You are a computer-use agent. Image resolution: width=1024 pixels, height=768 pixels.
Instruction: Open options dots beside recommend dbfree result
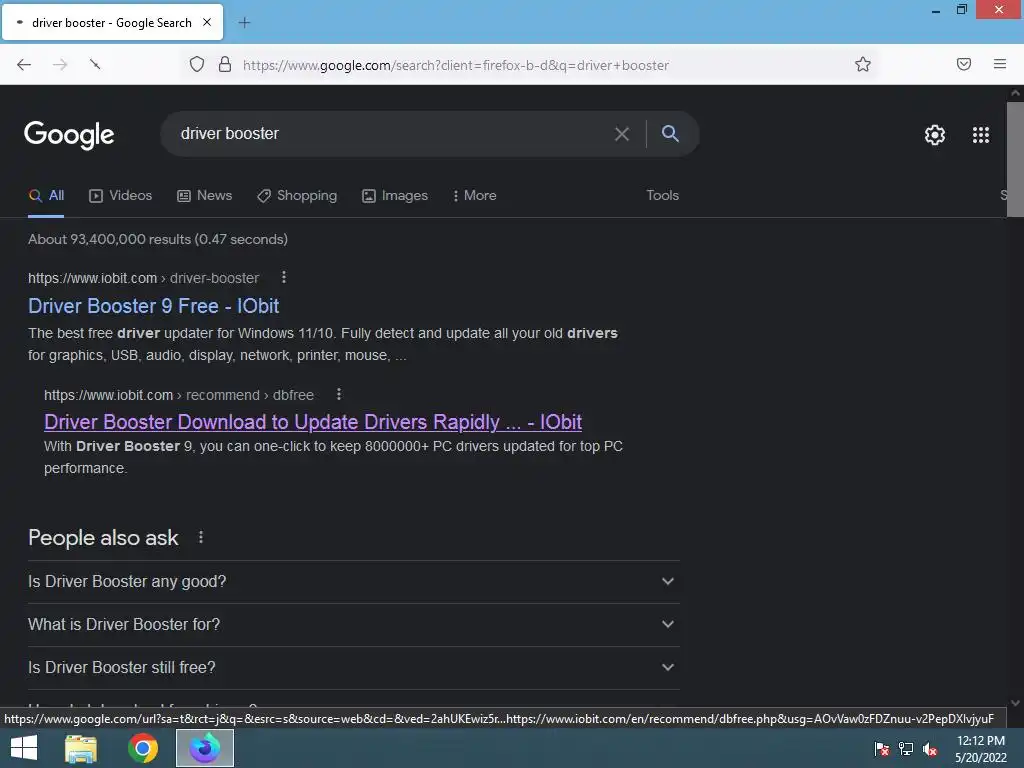[338, 394]
